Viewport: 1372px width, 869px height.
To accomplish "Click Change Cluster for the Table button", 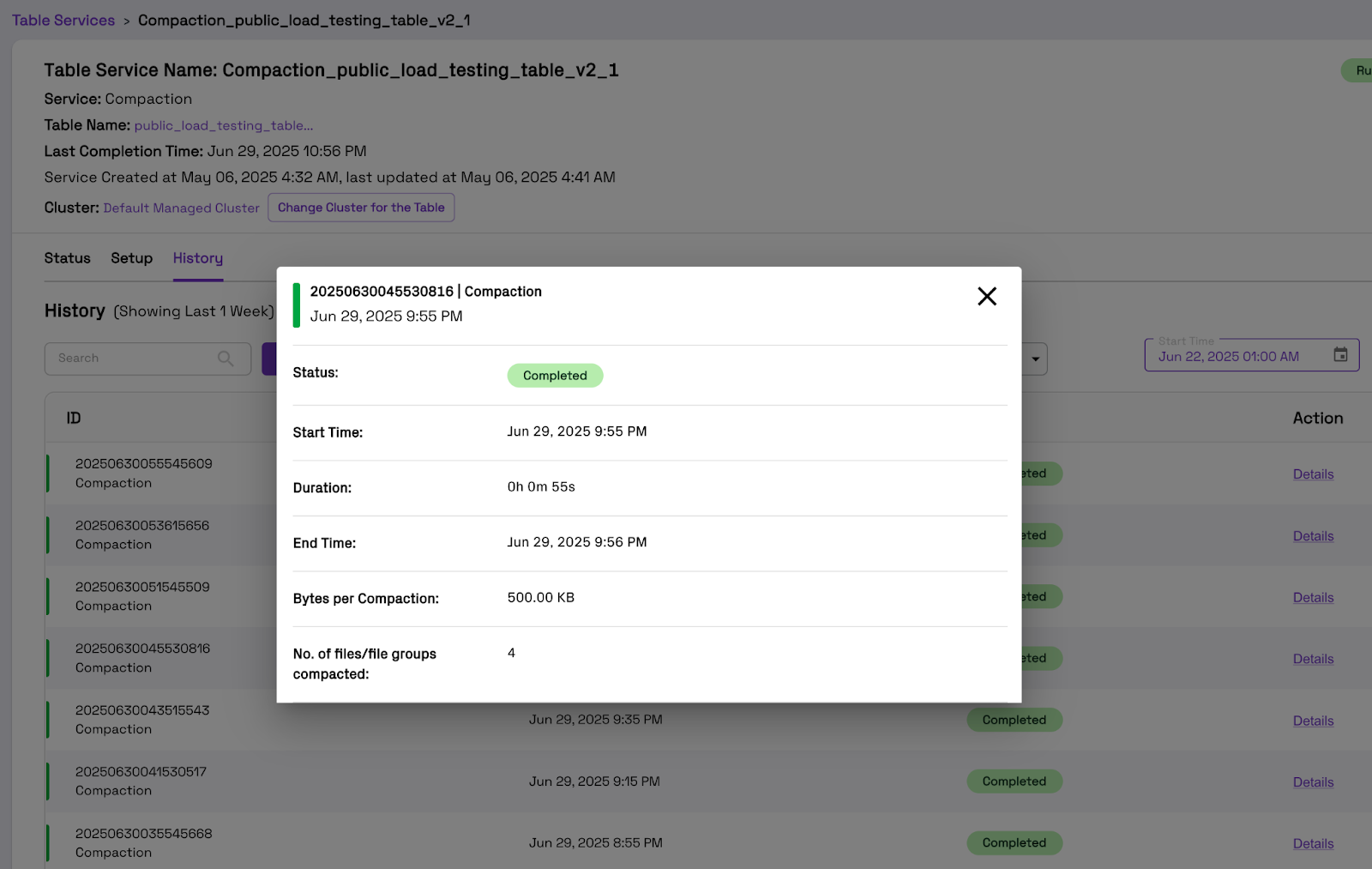I will 361,208.
